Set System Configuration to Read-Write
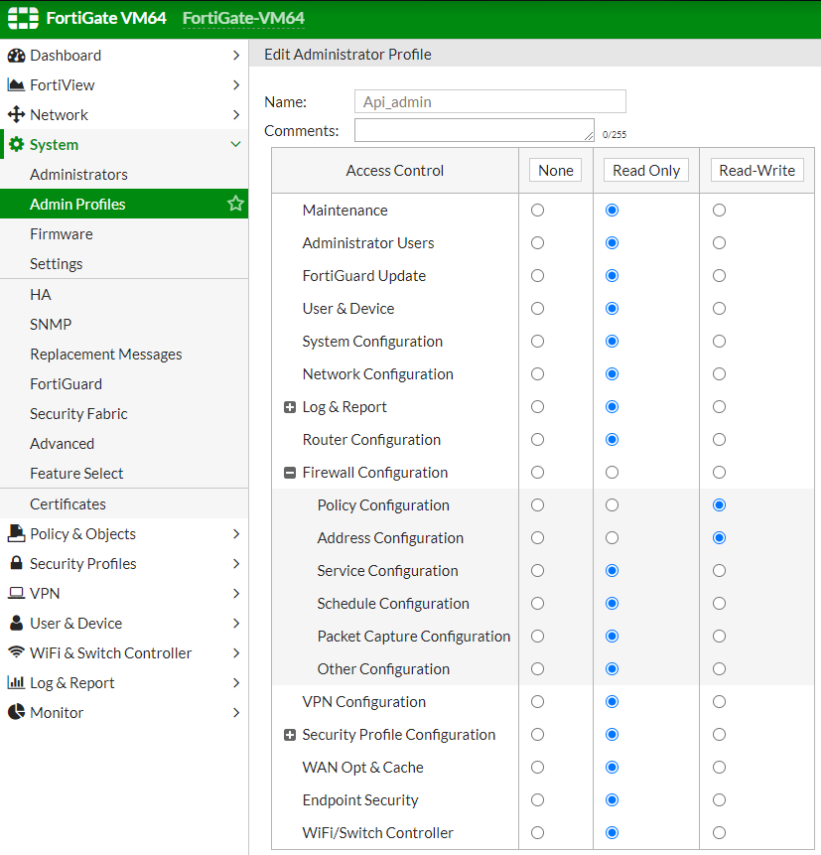 click(x=719, y=341)
